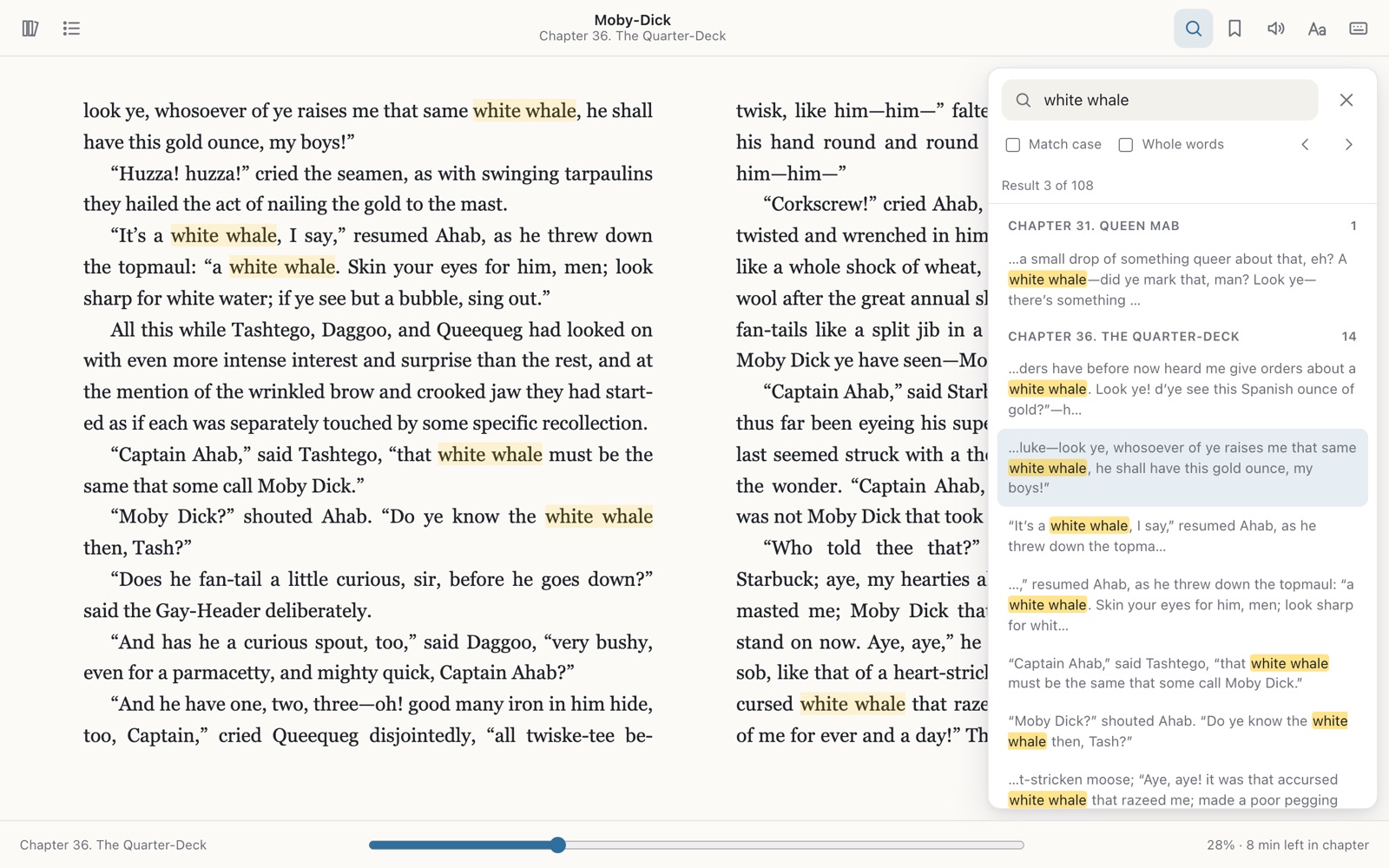Click the 'Chapter 36. The Quarter-Deck' header subtitle

coord(632,36)
